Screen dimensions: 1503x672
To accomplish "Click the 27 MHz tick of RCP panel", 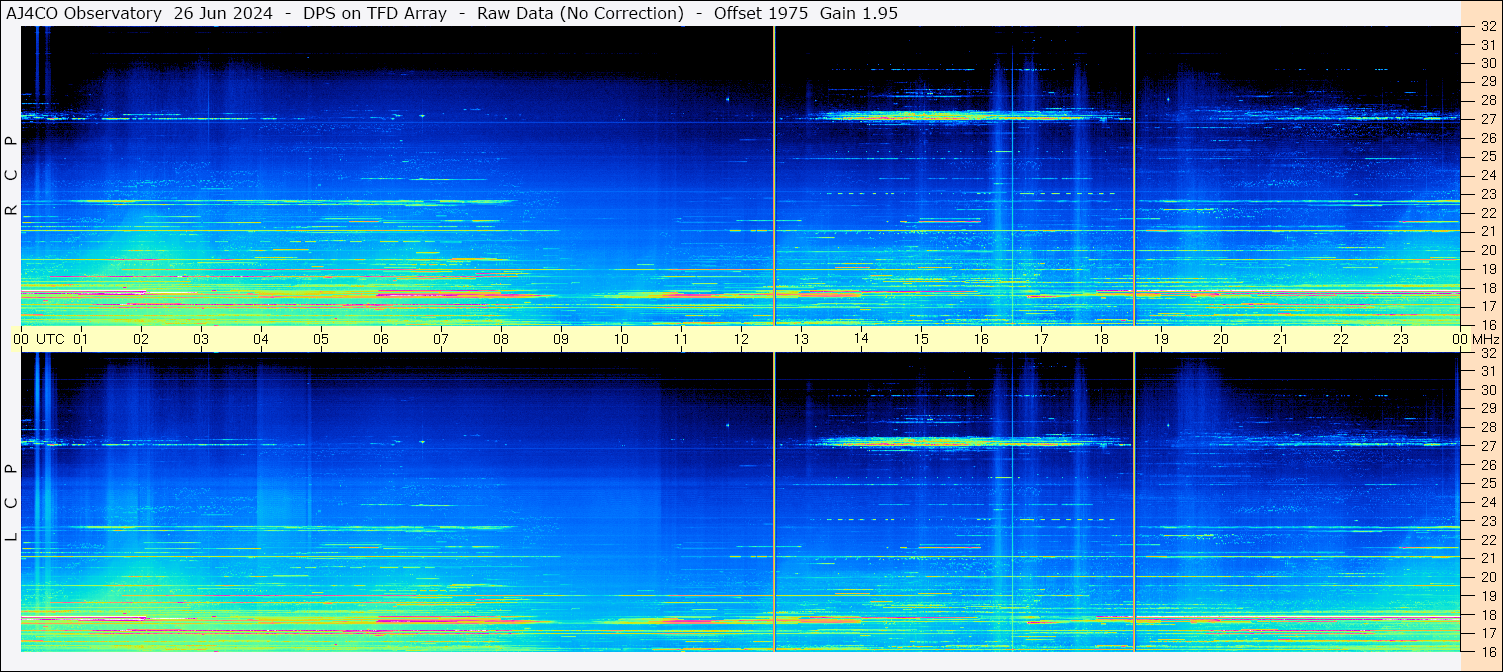I will click(1488, 119).
